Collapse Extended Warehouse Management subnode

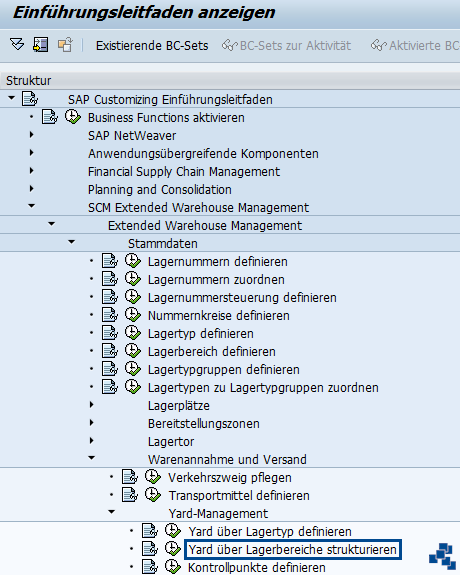(x=52, y=224)
